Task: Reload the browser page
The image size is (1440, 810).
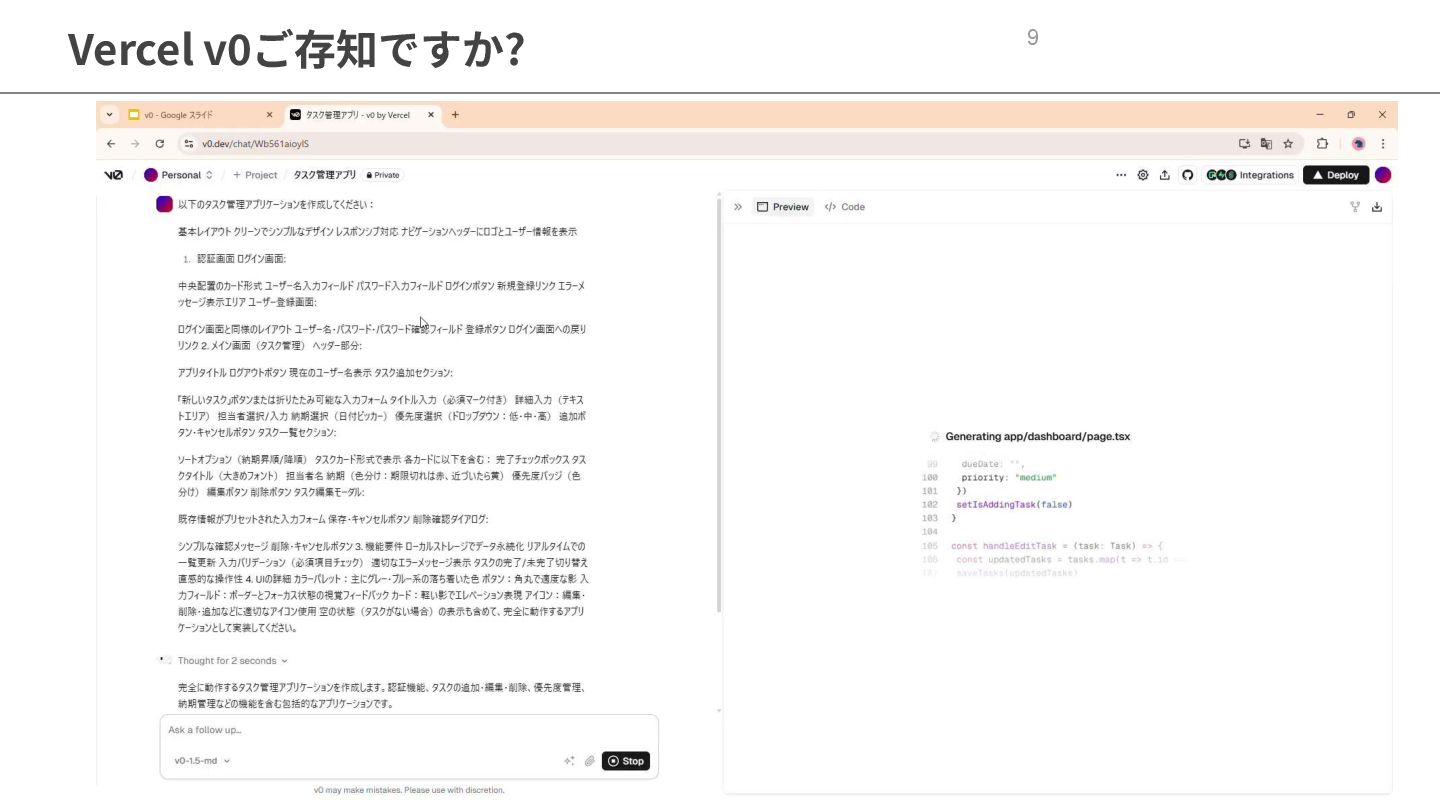Action: tap(160, 144)
